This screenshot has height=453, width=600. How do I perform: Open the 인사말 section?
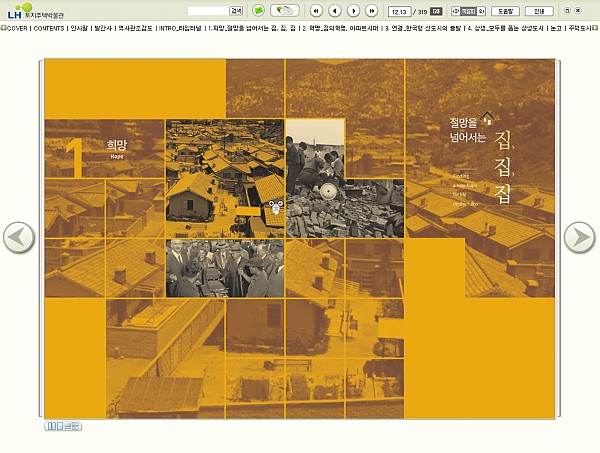point(79,28)
